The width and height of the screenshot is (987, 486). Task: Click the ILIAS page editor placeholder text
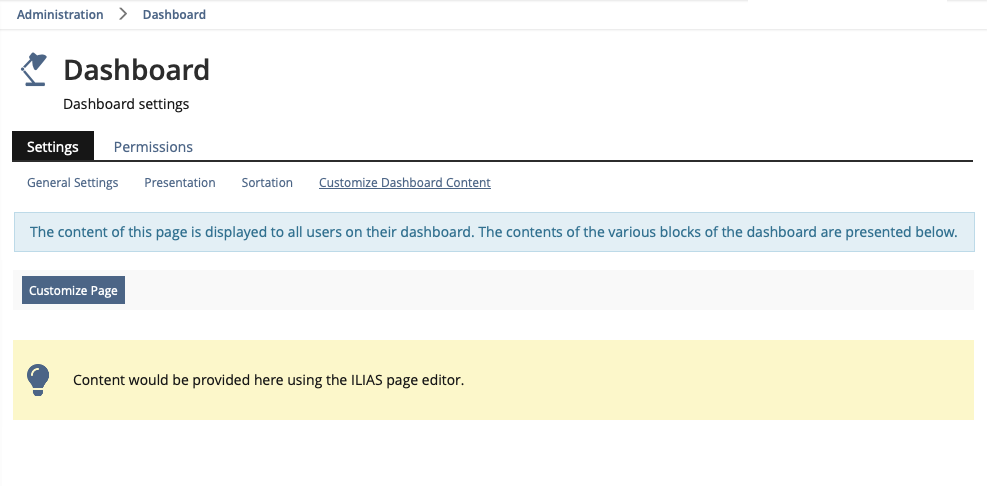pyautogui.click(x=269, y=380)
